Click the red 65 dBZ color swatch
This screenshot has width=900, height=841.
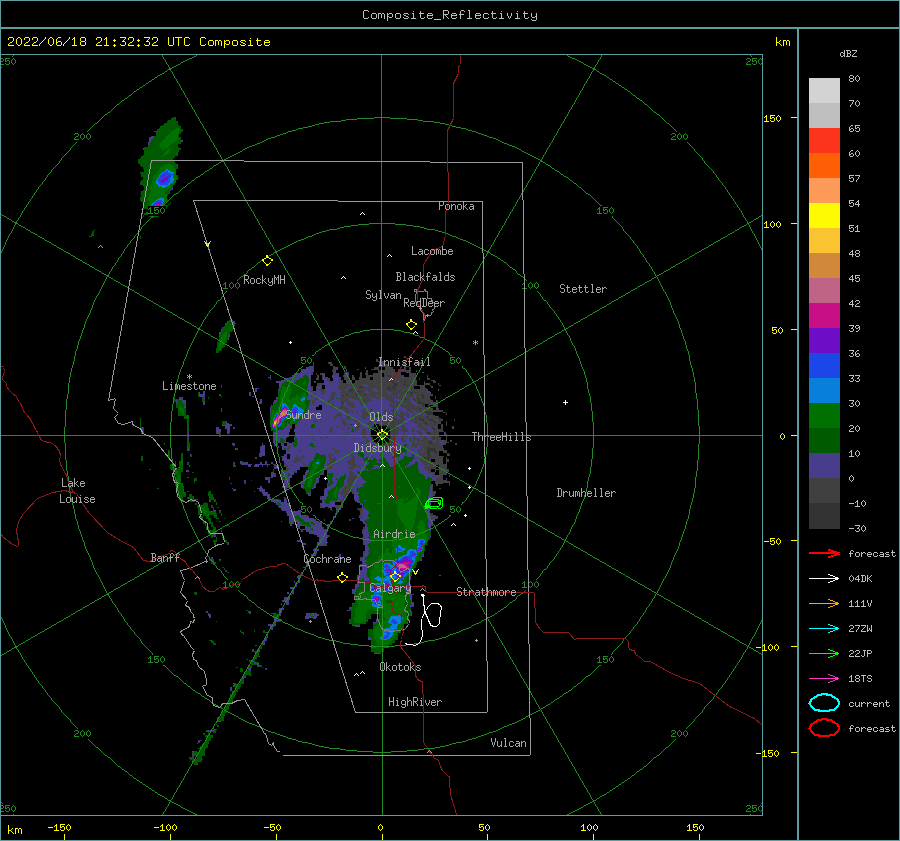pos(824,141)
